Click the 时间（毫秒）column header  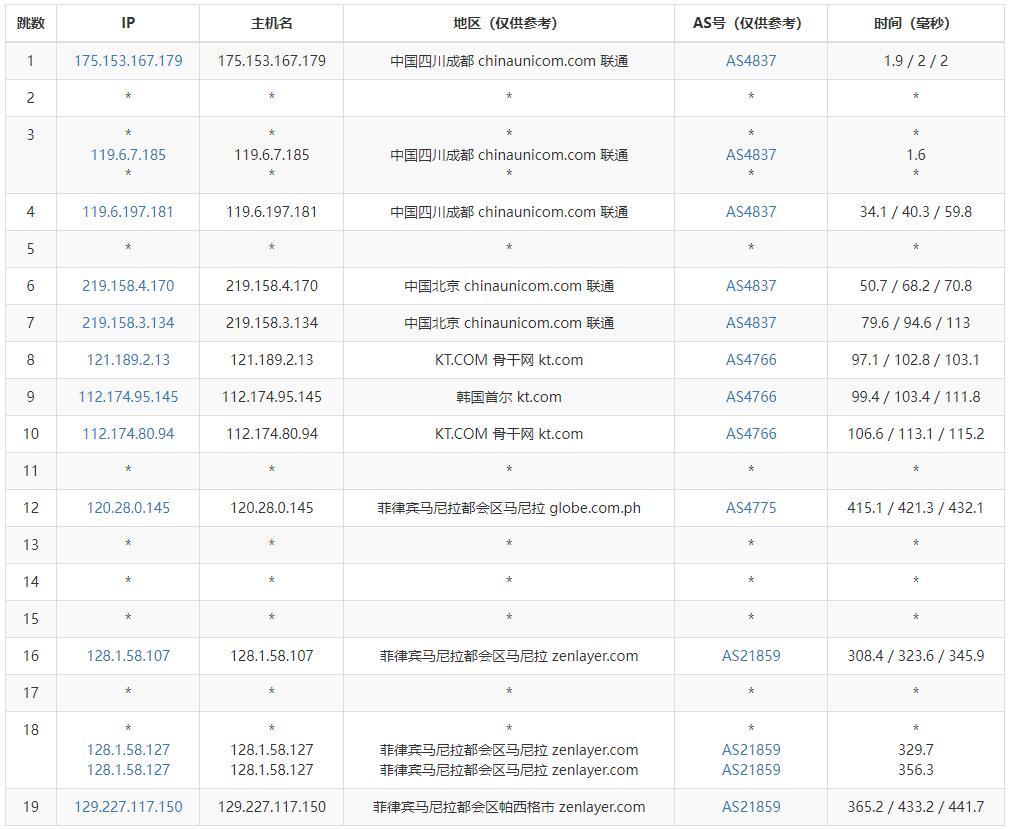click(915, 23)
